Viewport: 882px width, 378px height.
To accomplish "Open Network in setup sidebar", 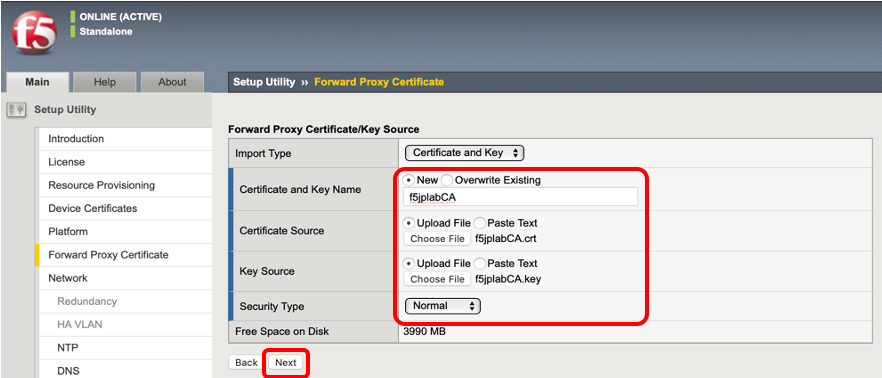I will coord(125,278).
